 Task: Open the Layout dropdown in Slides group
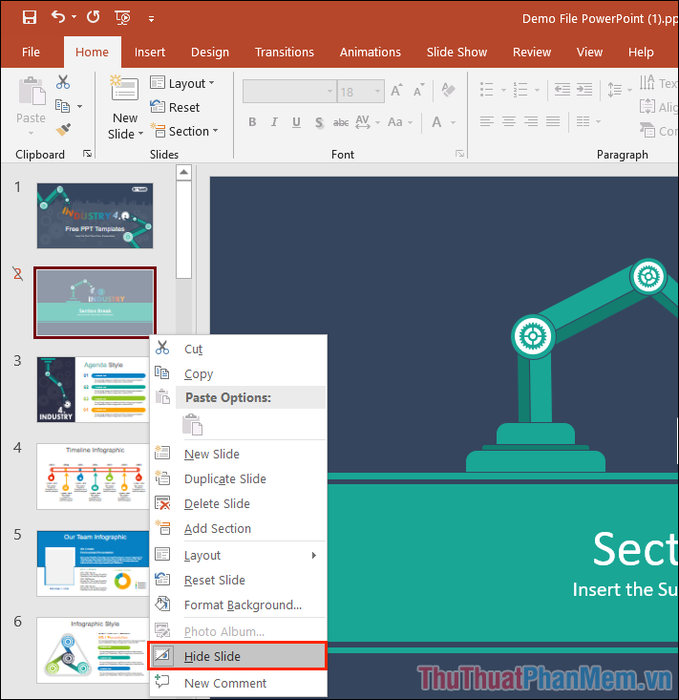[182, 83]
